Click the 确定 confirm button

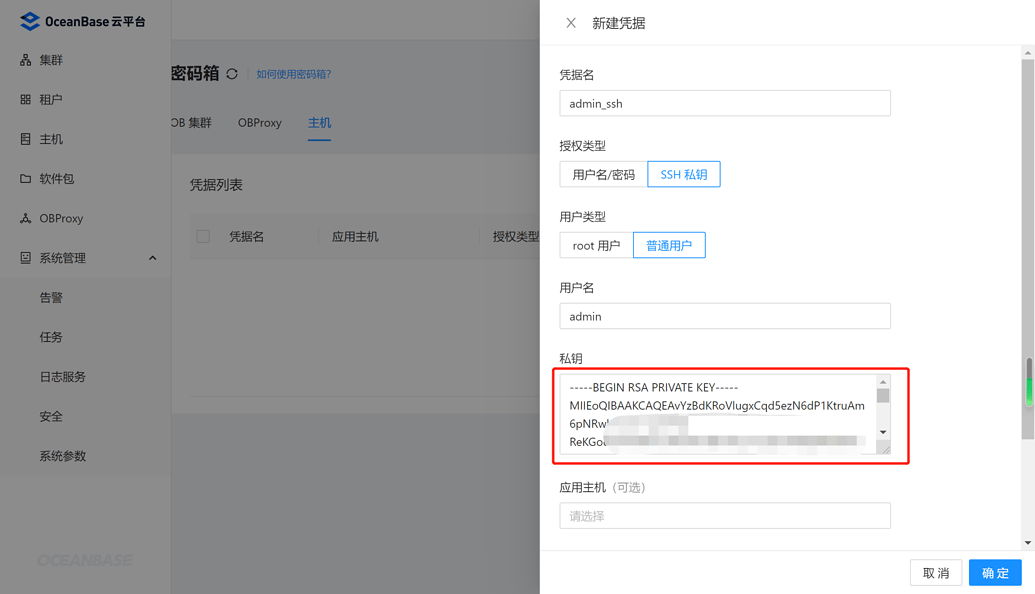tap(995, 572)
